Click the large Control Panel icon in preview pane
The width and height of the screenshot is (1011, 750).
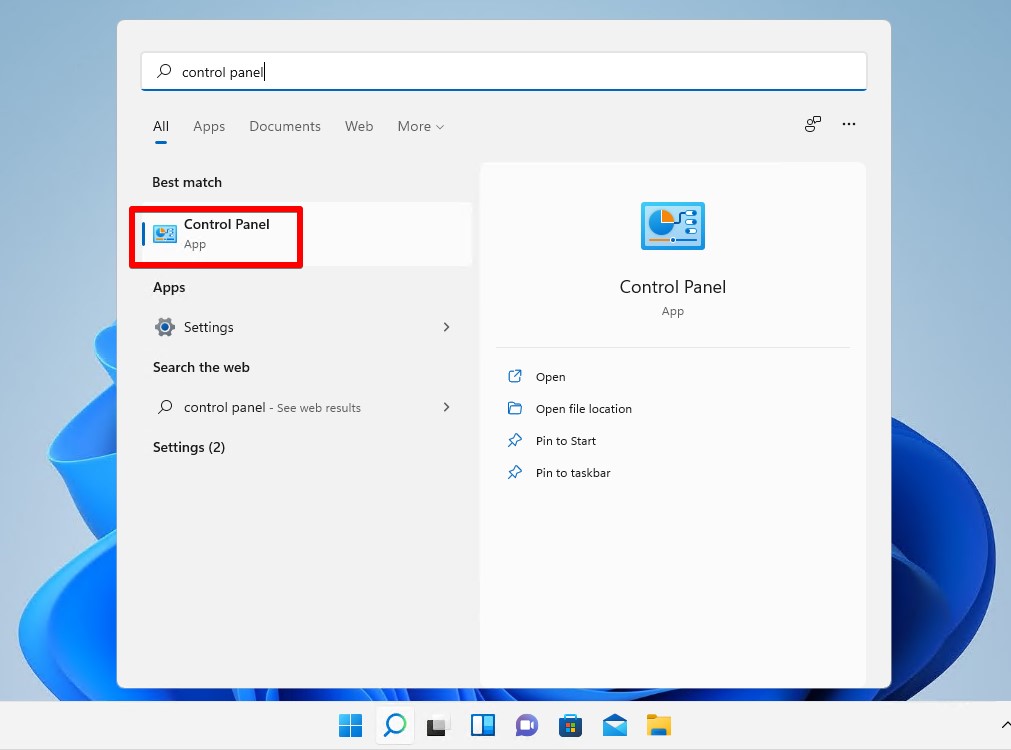coord(672,225)
